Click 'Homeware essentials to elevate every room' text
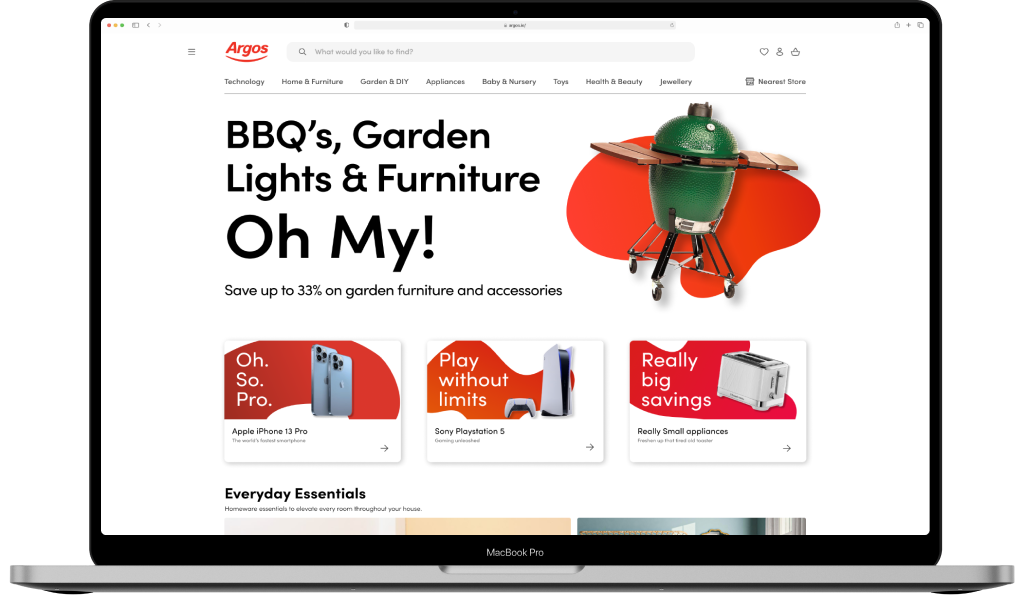Screen dimensions: 1024x598 [323, 509]
